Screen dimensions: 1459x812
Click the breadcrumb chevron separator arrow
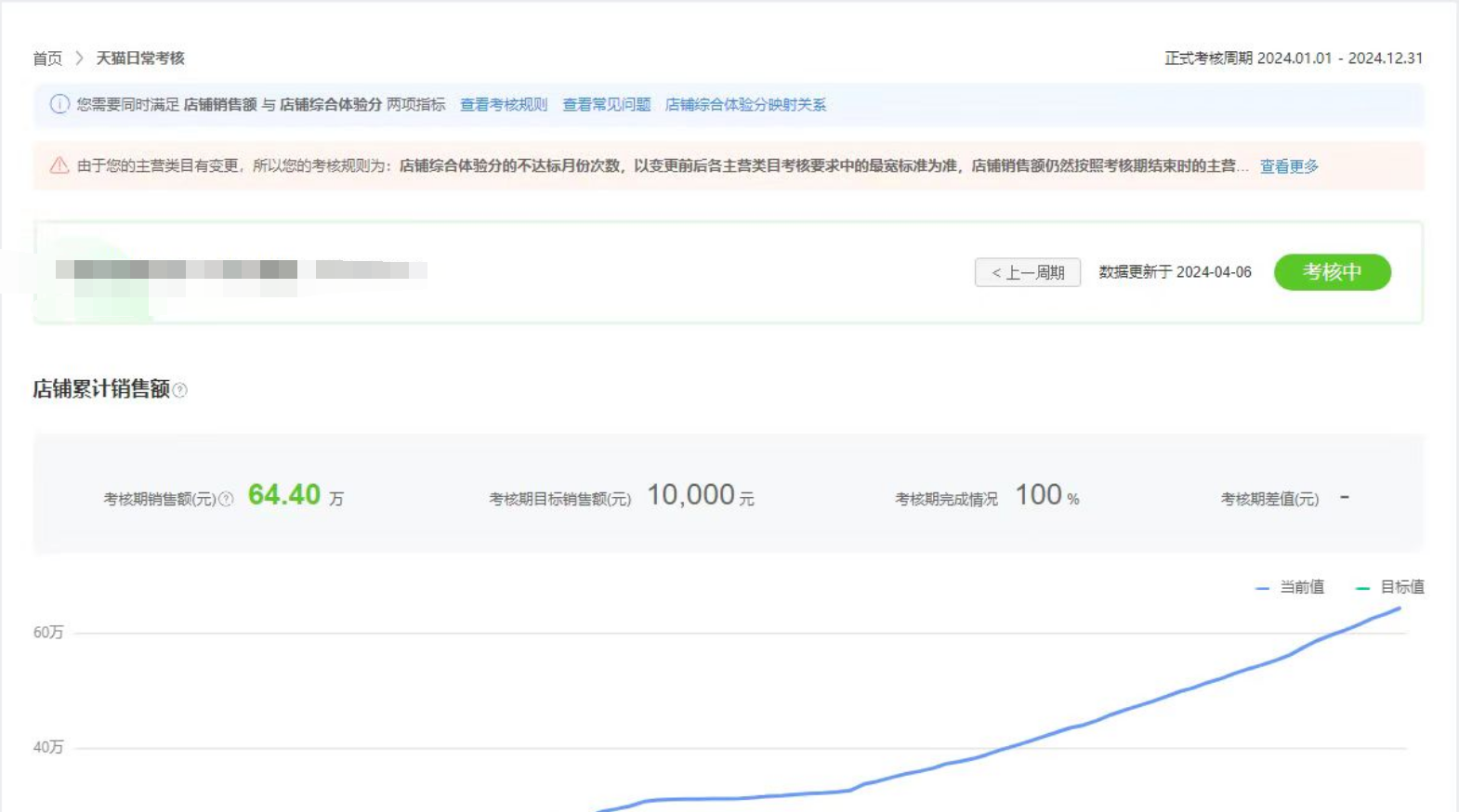click(x=79, y=58)
